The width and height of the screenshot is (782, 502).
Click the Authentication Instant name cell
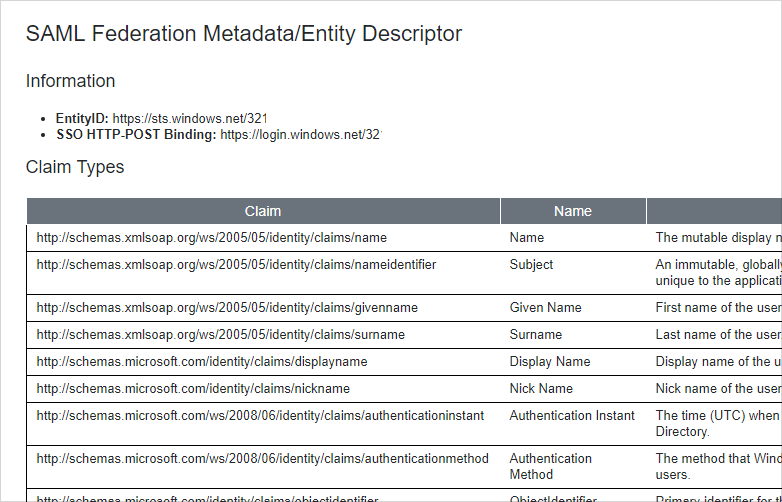point(572,416)
